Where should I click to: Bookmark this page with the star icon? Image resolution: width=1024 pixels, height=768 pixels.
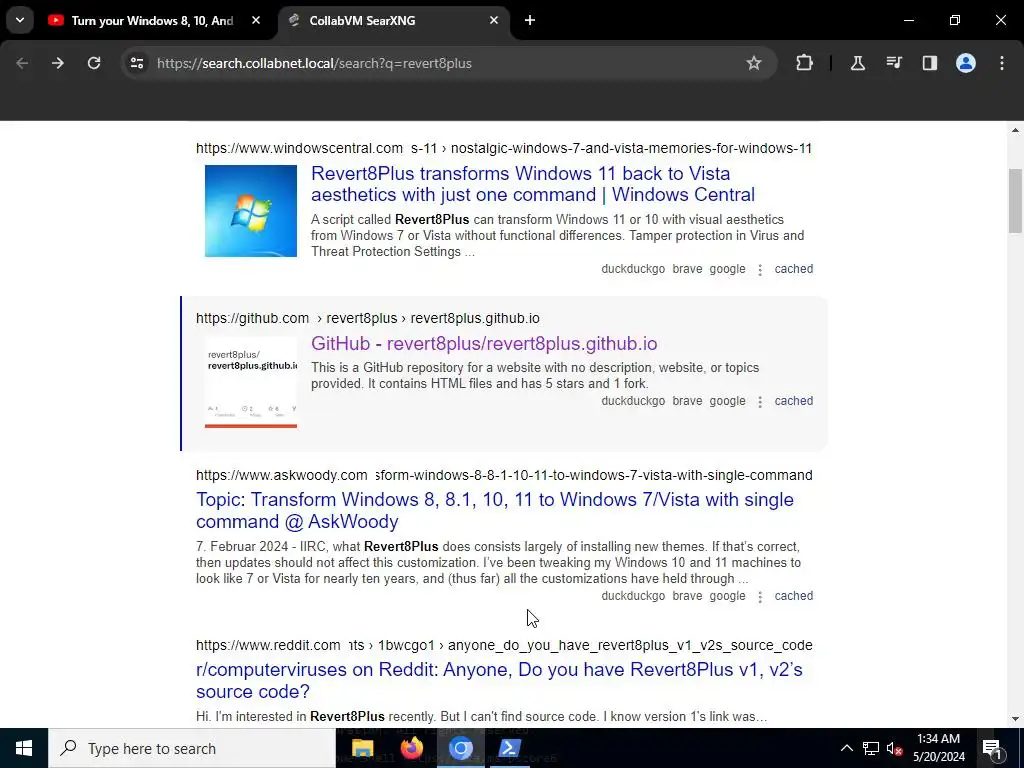(x=754, y=63)
